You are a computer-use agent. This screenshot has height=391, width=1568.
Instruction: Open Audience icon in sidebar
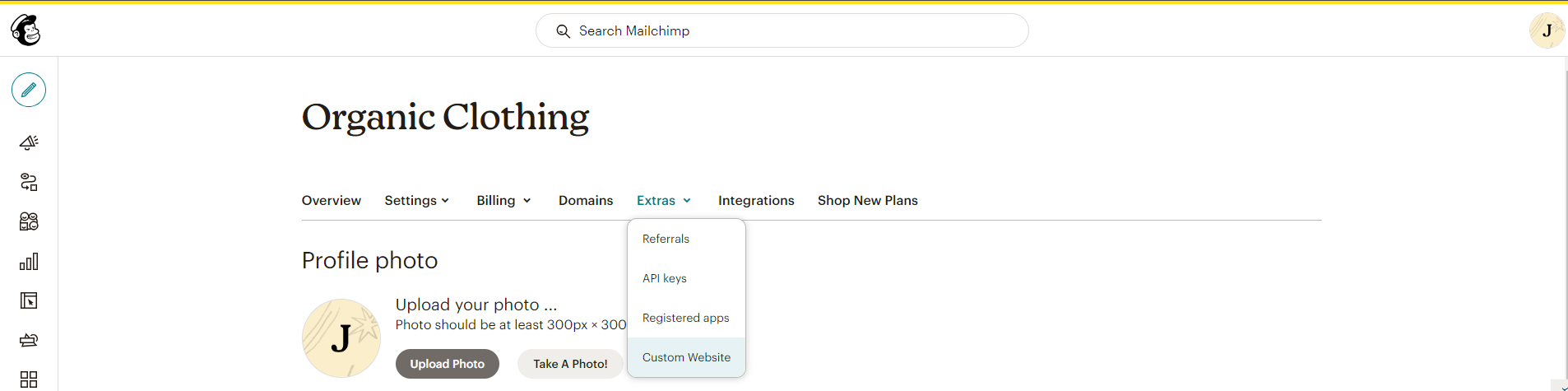tap(29, 221)
